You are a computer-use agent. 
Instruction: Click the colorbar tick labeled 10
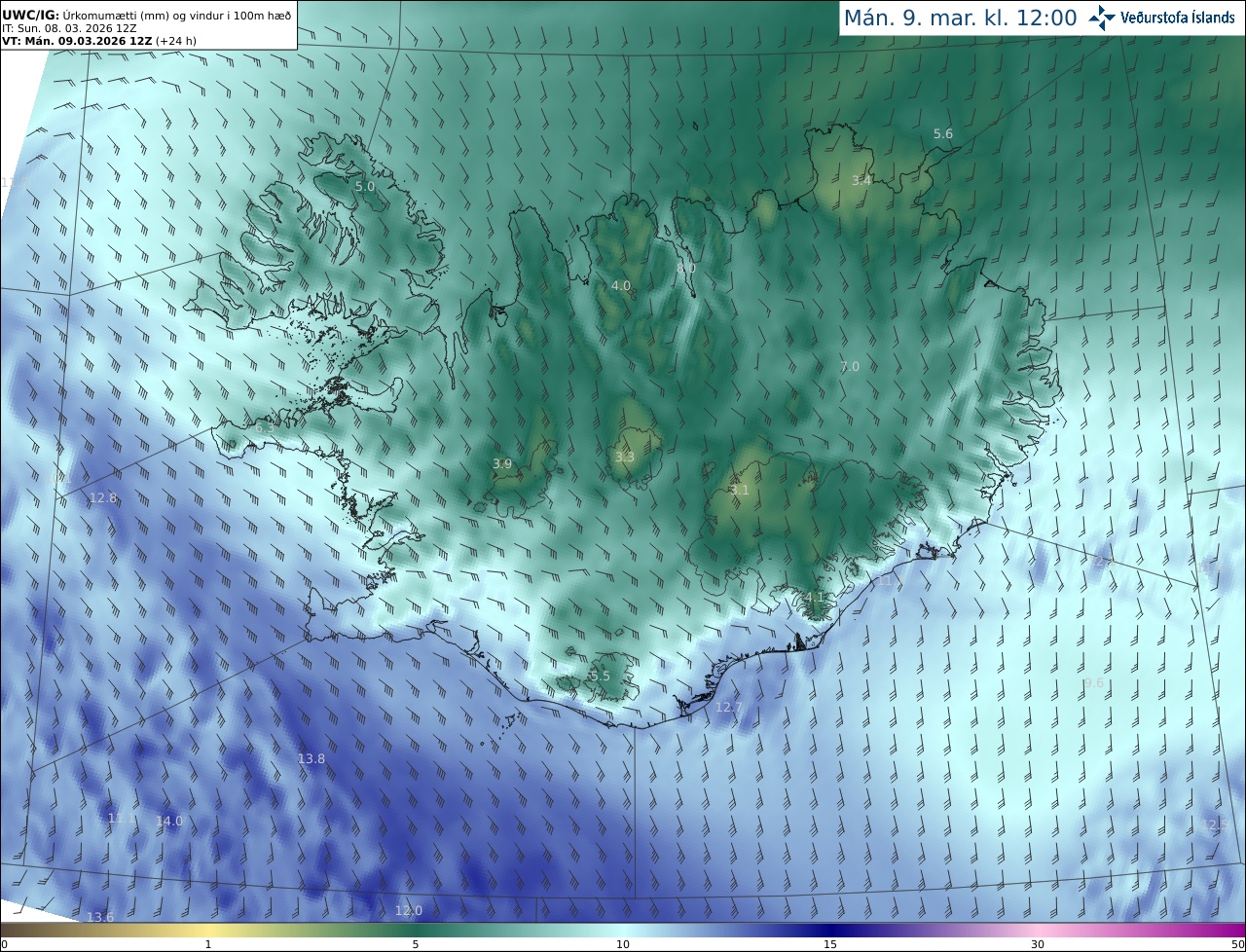(x=623, y=944)
